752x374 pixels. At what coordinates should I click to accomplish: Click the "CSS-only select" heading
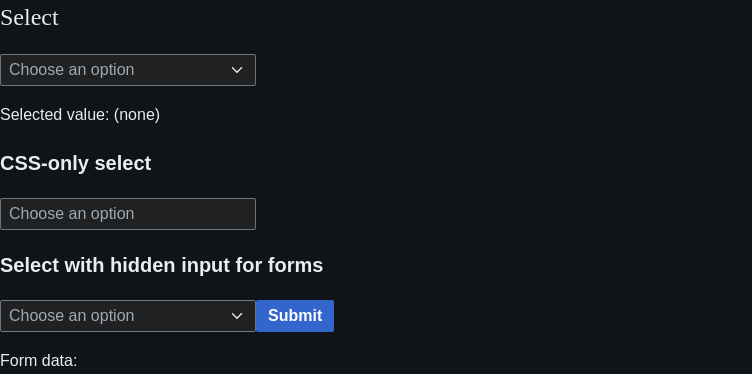click(x=76, y=164)
